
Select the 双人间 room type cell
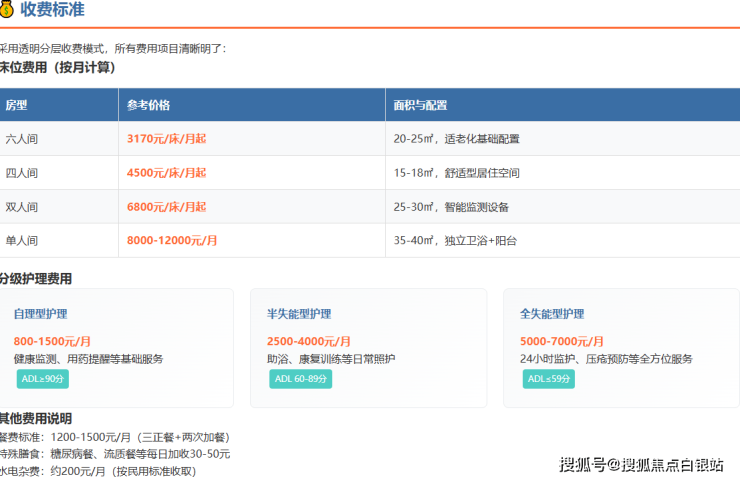coord(22,207)
